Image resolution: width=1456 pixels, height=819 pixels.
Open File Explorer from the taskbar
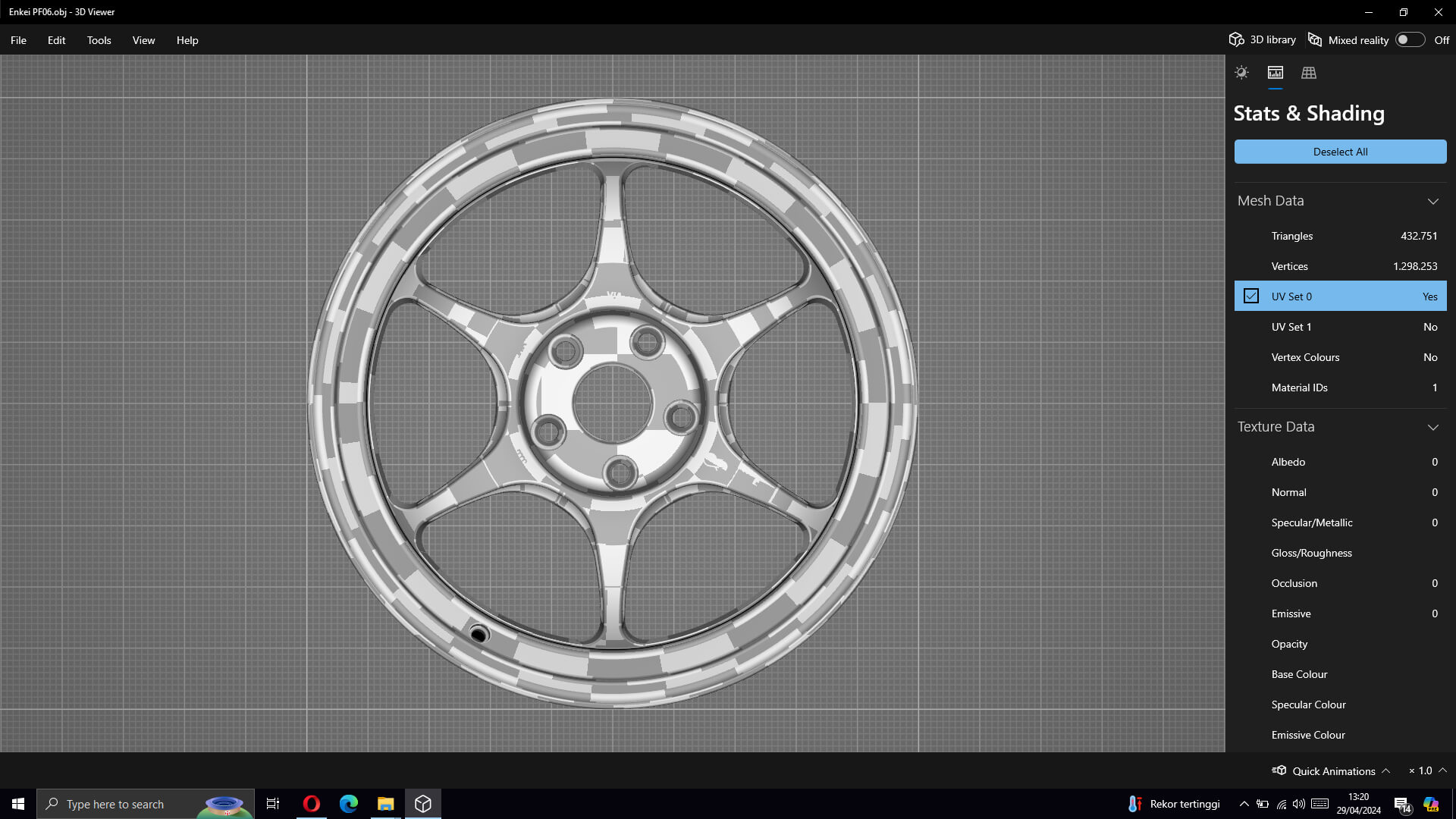pyautogui.click(x=385, y=804)
